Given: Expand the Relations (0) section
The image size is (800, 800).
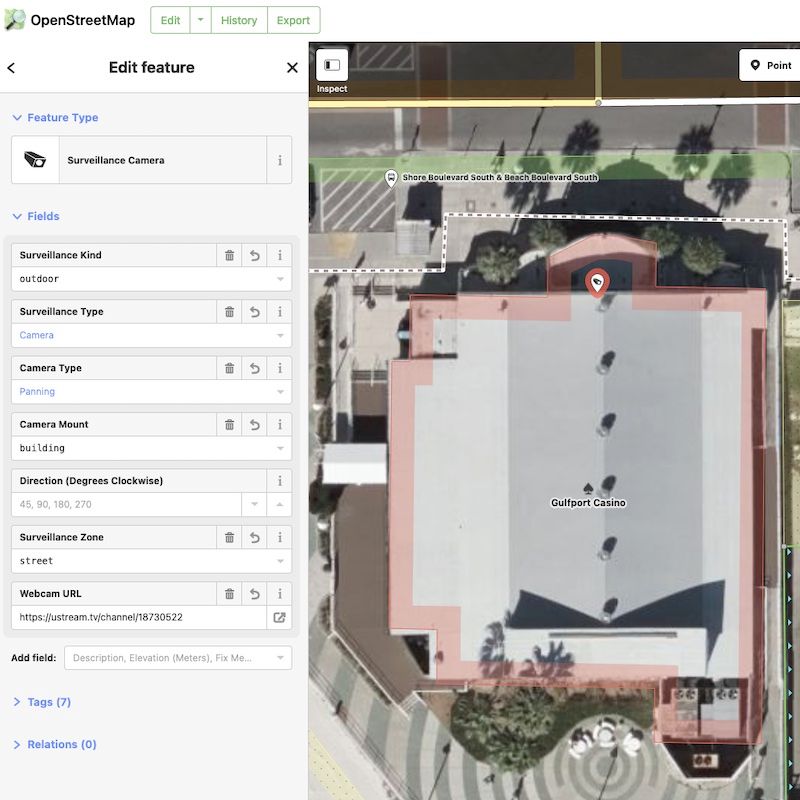Looking at the screenshot, I should [55, 744].
